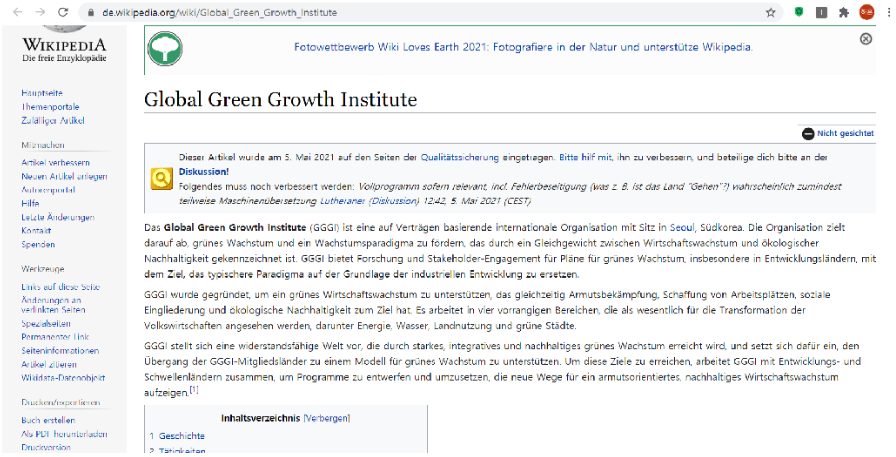Click the Mitmachen sidebar heading
Screen dimensions: 896x457
tap(43, 145)
